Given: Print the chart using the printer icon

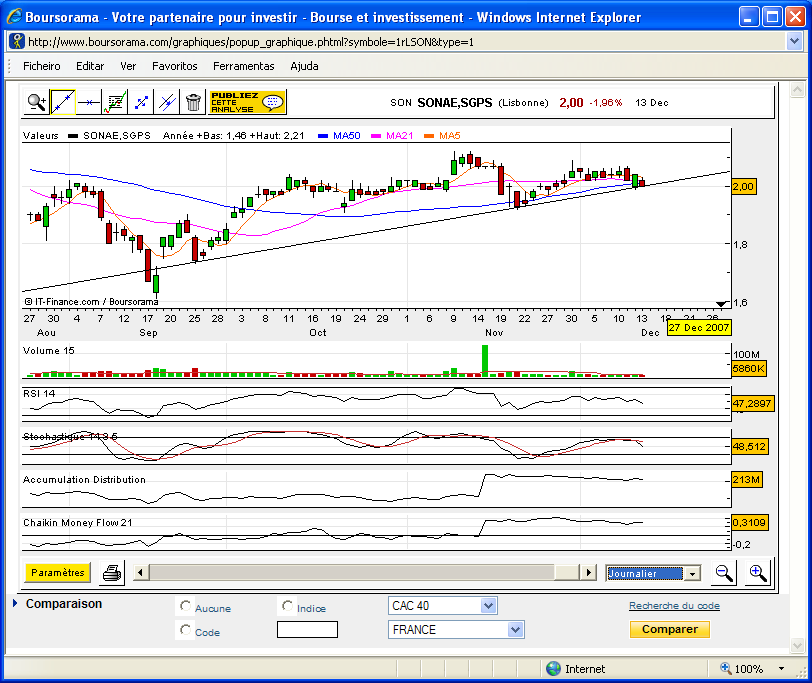Looking at the screenshot, I should [112, 573].
